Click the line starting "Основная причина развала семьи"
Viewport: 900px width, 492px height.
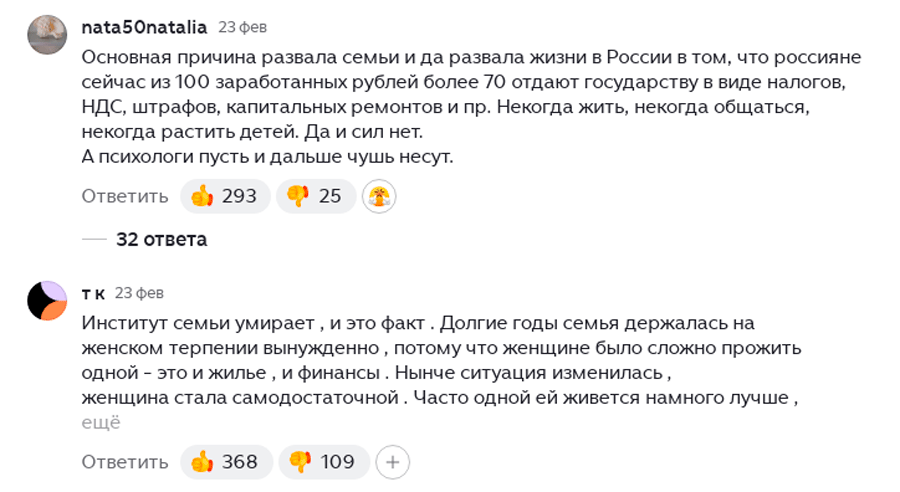[x=470, y=57]
